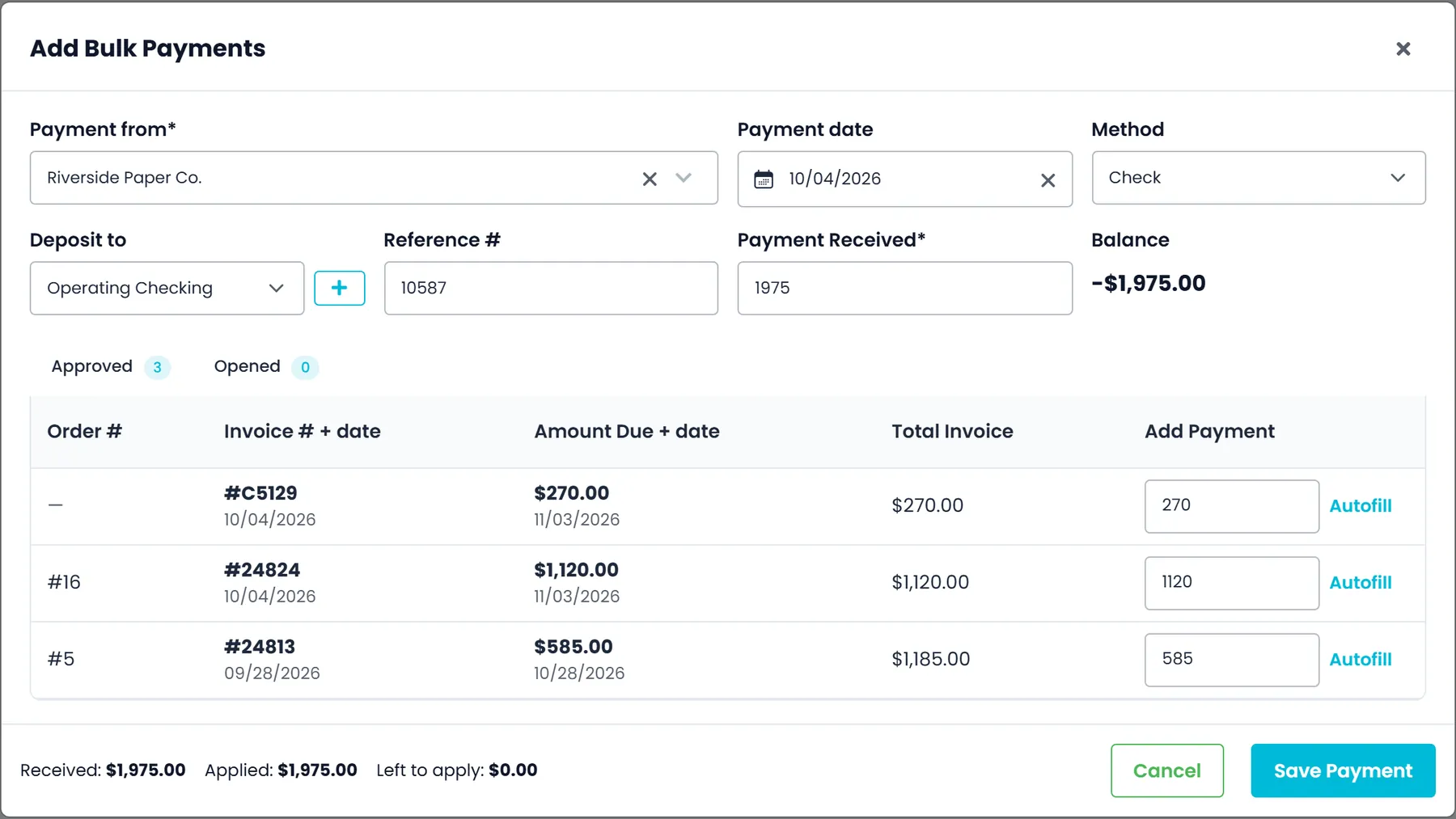Click the Left to apply $0.00 text

(x=456, y=770)
